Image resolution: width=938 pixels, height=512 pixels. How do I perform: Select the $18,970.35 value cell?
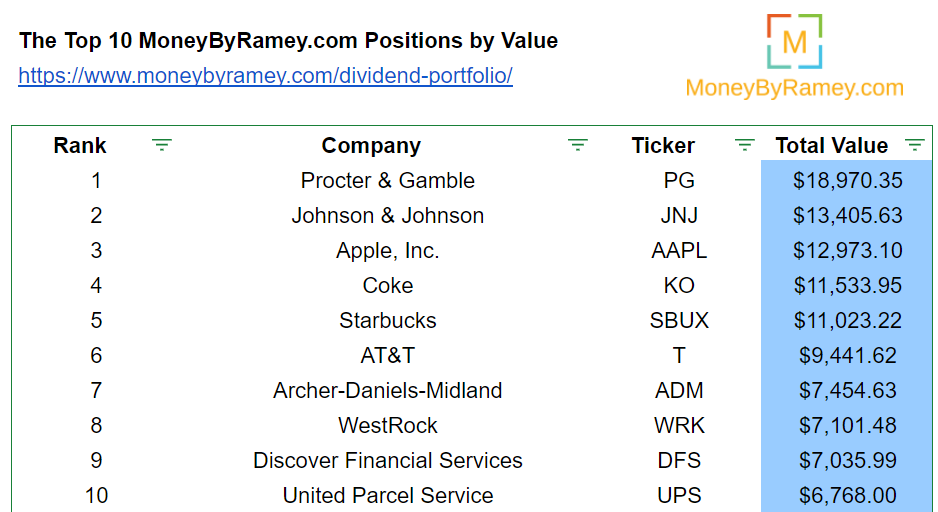click(x=847, y=181)
